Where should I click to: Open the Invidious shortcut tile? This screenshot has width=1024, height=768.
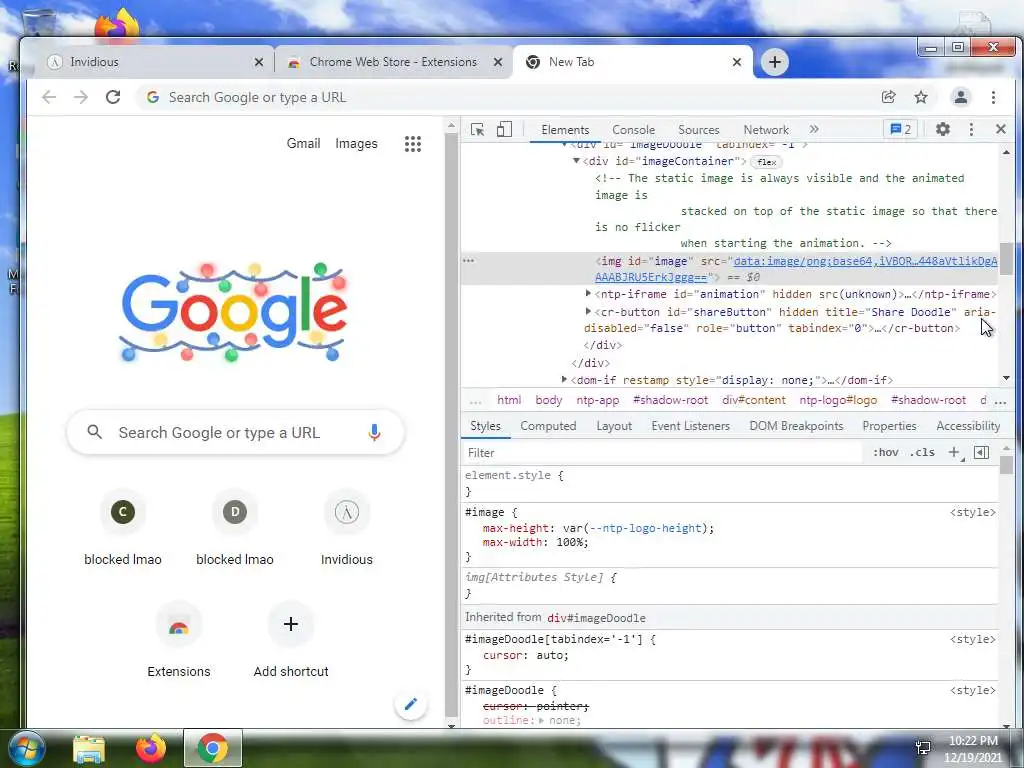347,530
